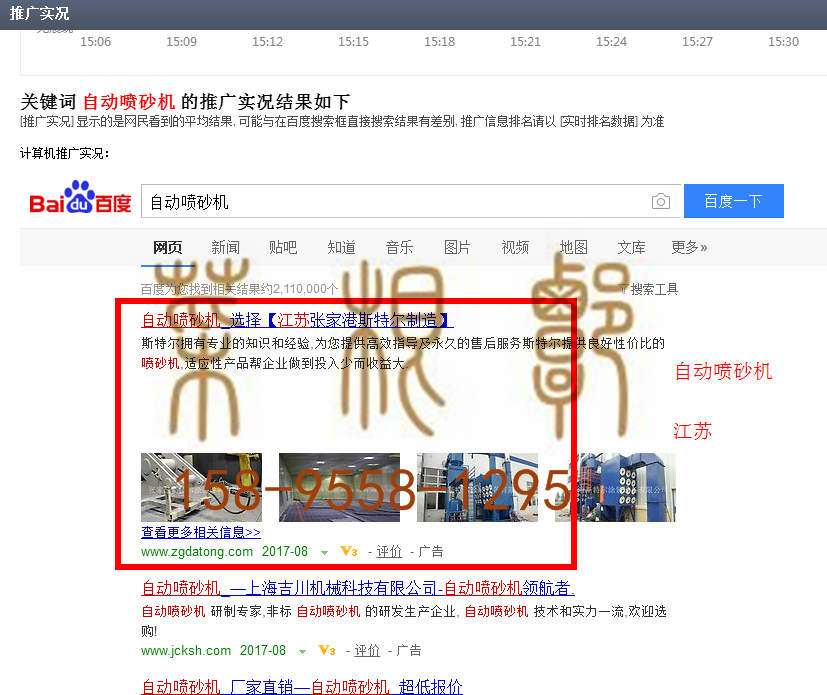Screen dimensions: 827x695
Task: Switch to the 新闻 tab
Action: [225, 247]
